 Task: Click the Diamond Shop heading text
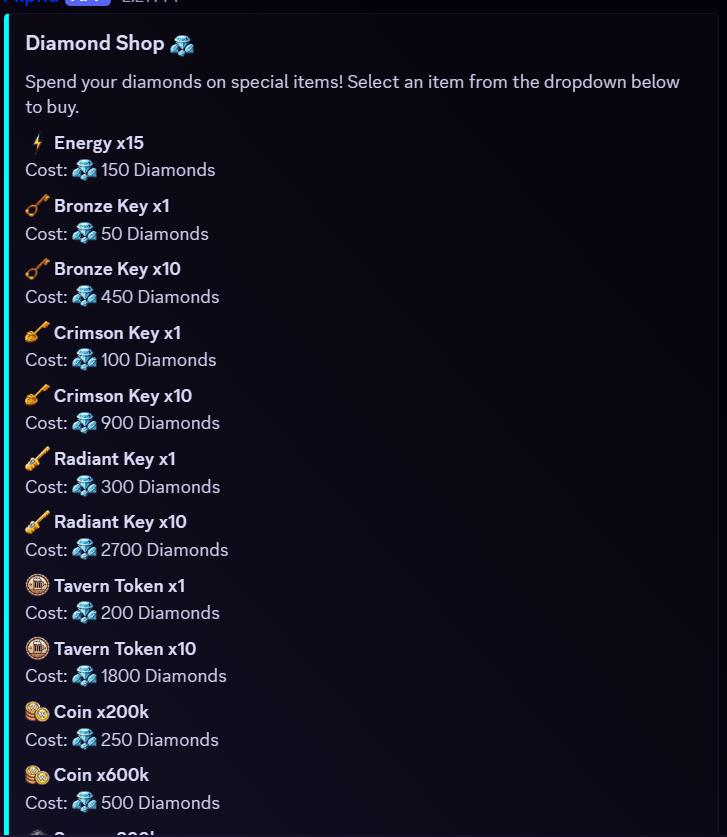point(94,44)
